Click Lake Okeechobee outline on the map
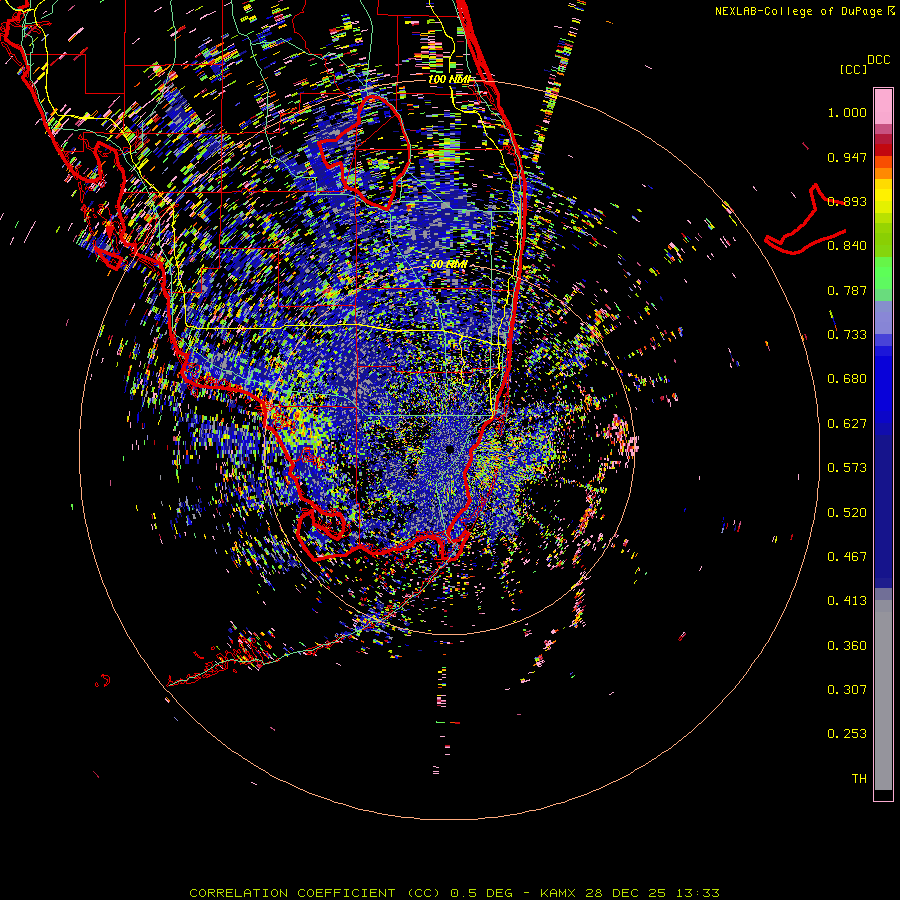The width and height of the screenshot is (900, 900). 364,152
